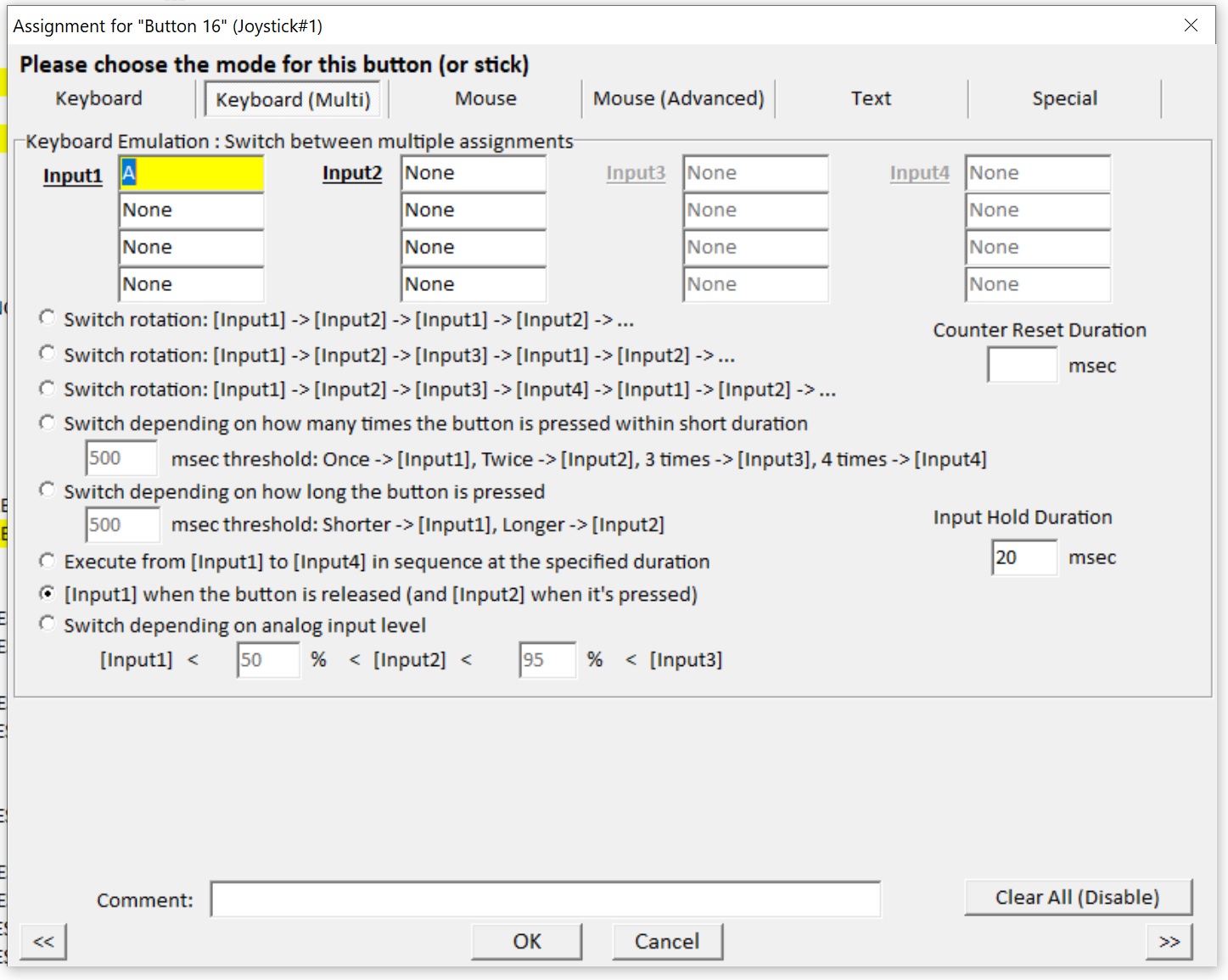Click the fourth Input3 key field
This screenshot has width=1228, height=980.
tap(756, 284)
